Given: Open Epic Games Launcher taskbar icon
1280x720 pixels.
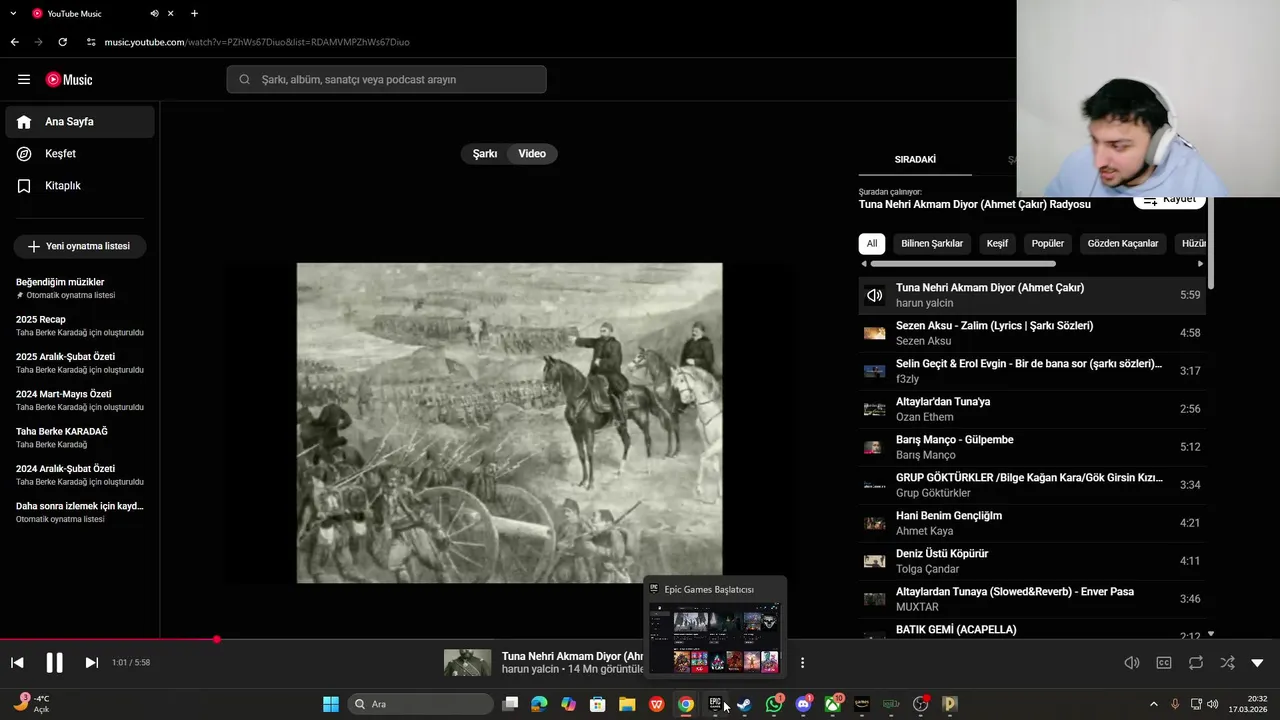Looking at the screenshot, I should pyautogui.click(x=715, y=704).
